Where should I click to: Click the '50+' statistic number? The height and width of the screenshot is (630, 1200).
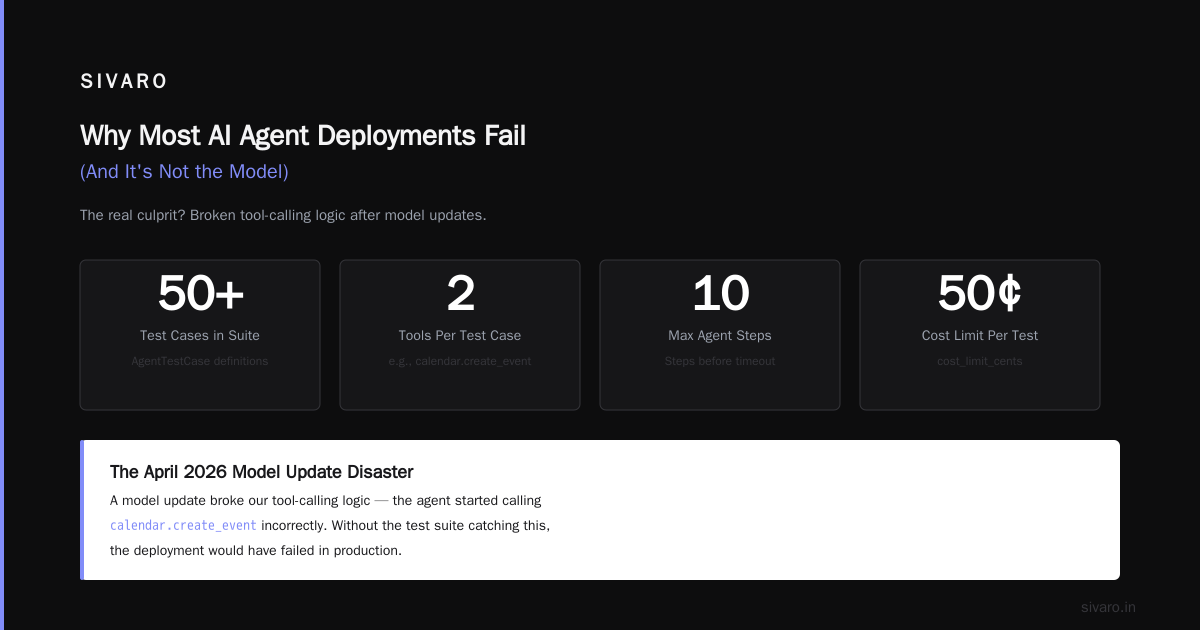click(200, 294)
